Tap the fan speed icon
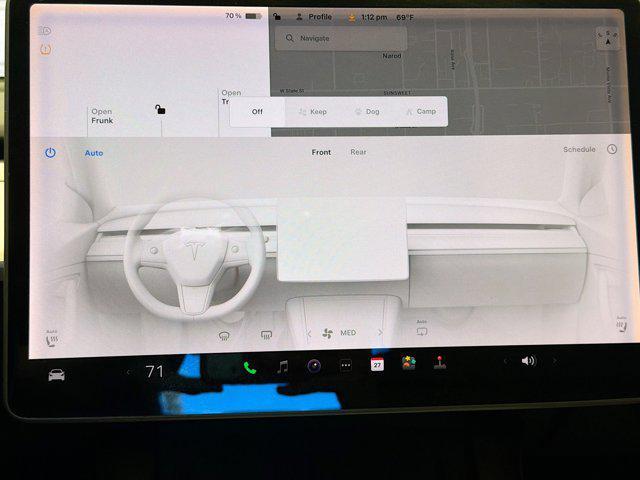 (327, 333)
